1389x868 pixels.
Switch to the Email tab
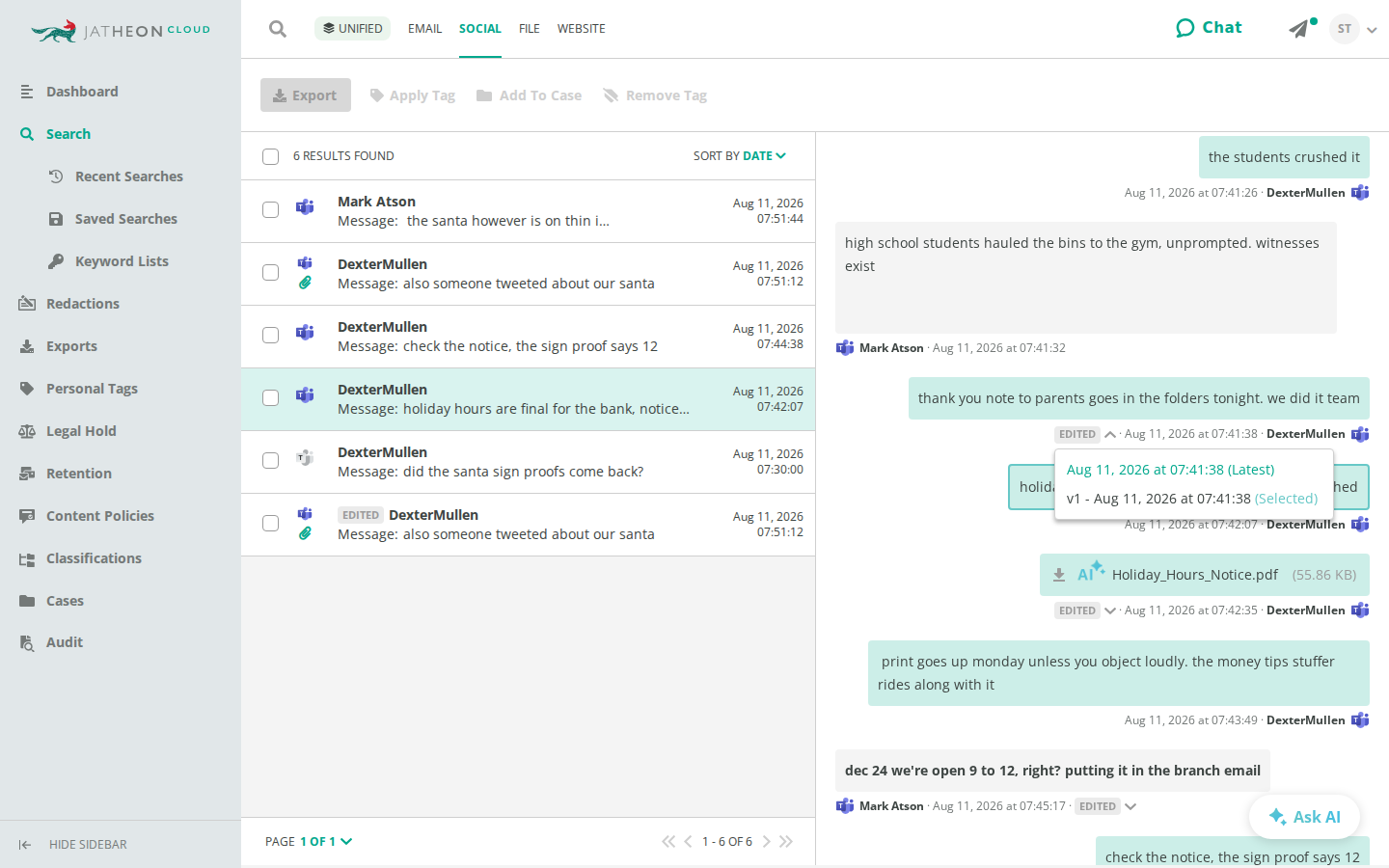(x=424, y=29)
